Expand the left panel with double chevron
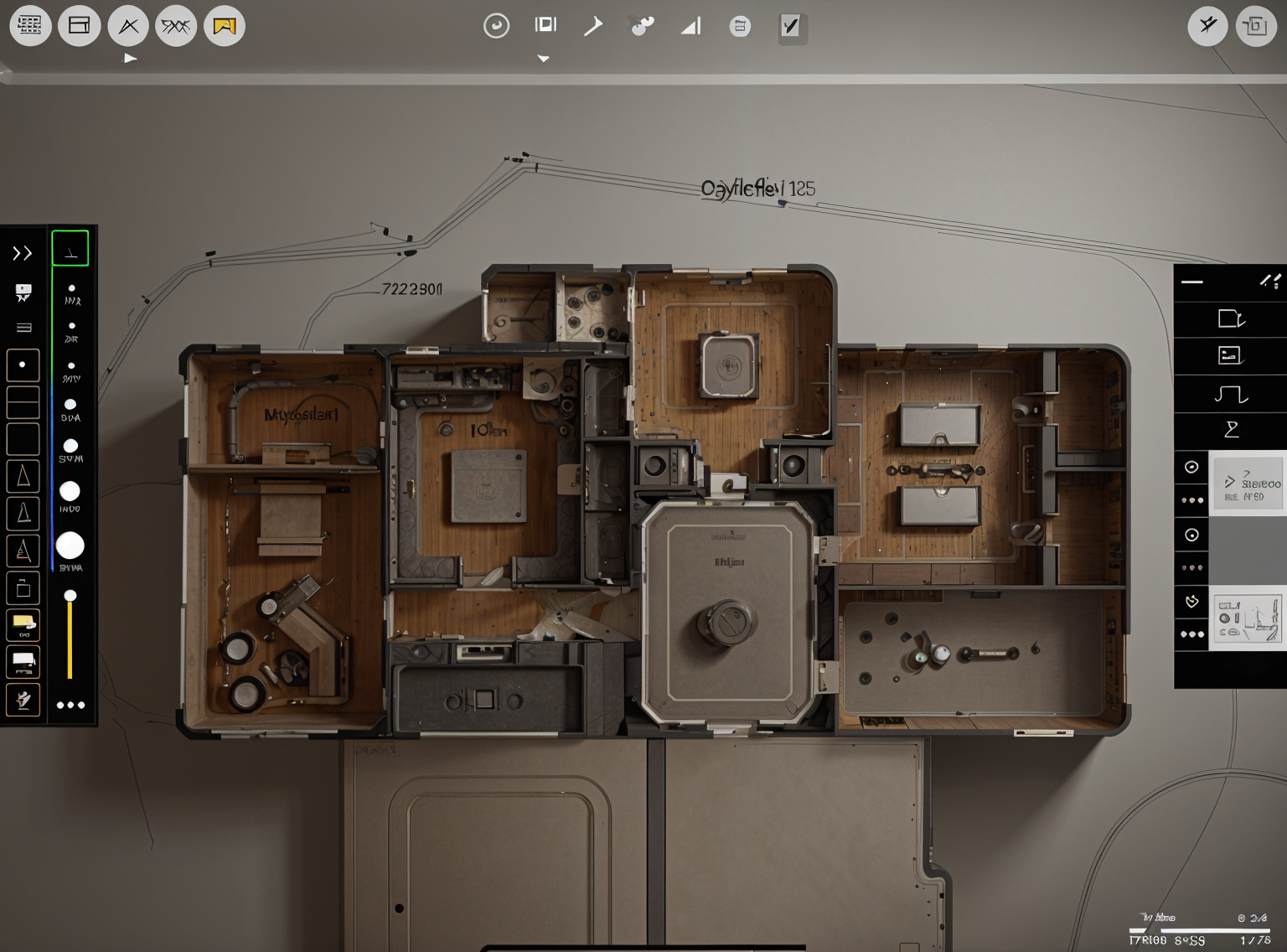The width and height of the screenshot is (1287, 952). click(23, 253)
